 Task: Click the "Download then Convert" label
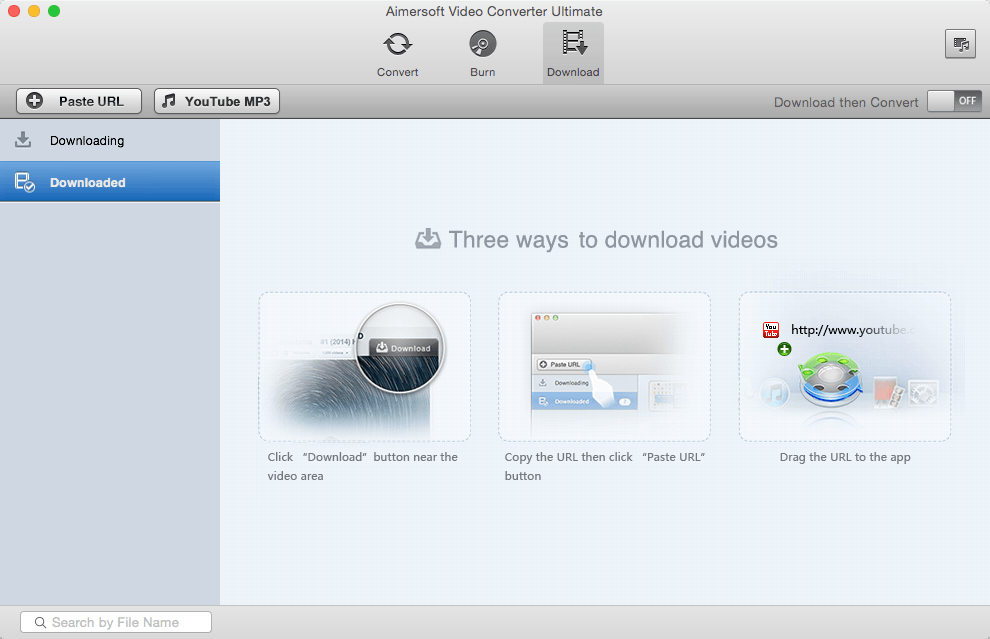tap(846, 102)
